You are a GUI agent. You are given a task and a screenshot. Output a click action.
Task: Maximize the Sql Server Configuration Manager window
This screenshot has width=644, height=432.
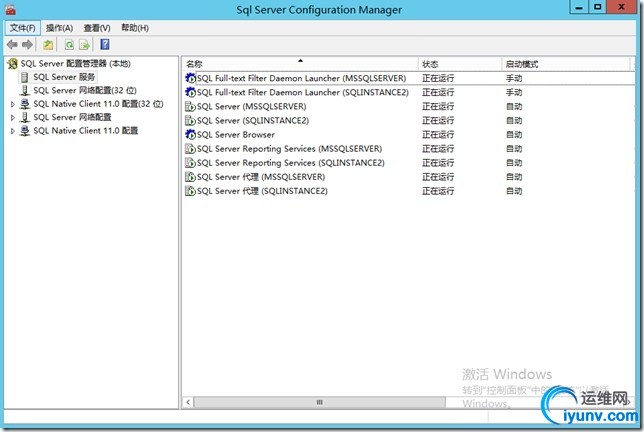click(598, 7)
